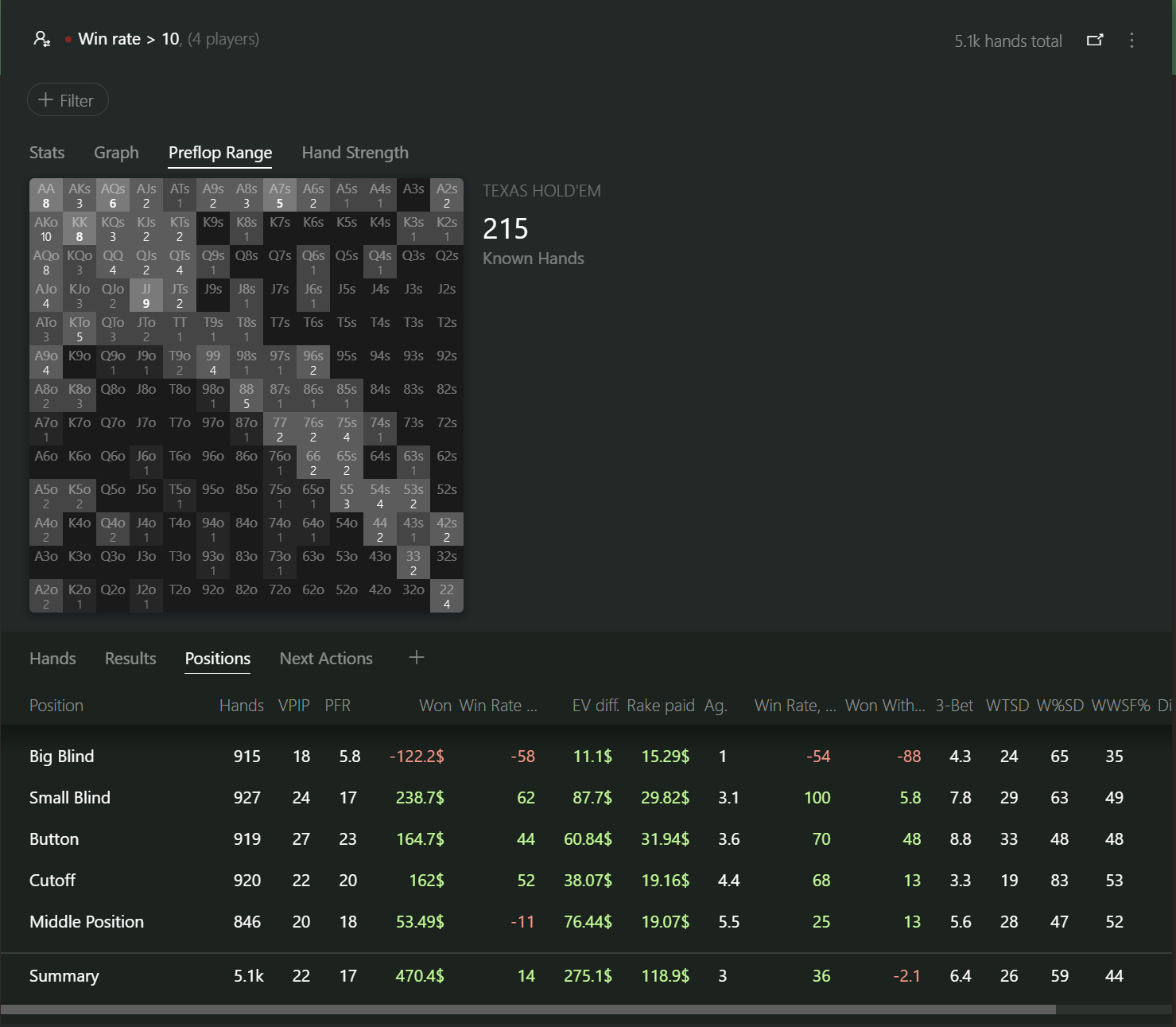Image resolution: width=1176 pixels, height=1027 pixels.
Task: Sort by 3-Bet column header
Action: point(954,706)
